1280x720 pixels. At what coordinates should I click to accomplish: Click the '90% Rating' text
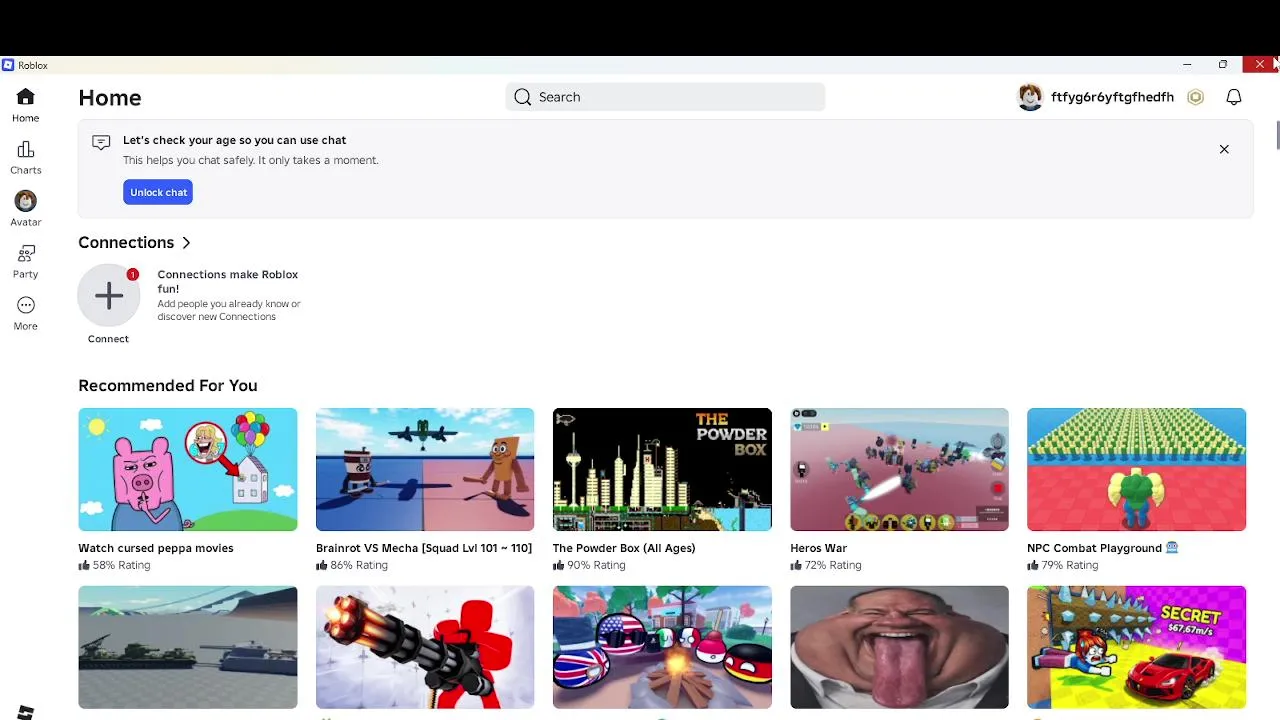[x=596, y=565]
